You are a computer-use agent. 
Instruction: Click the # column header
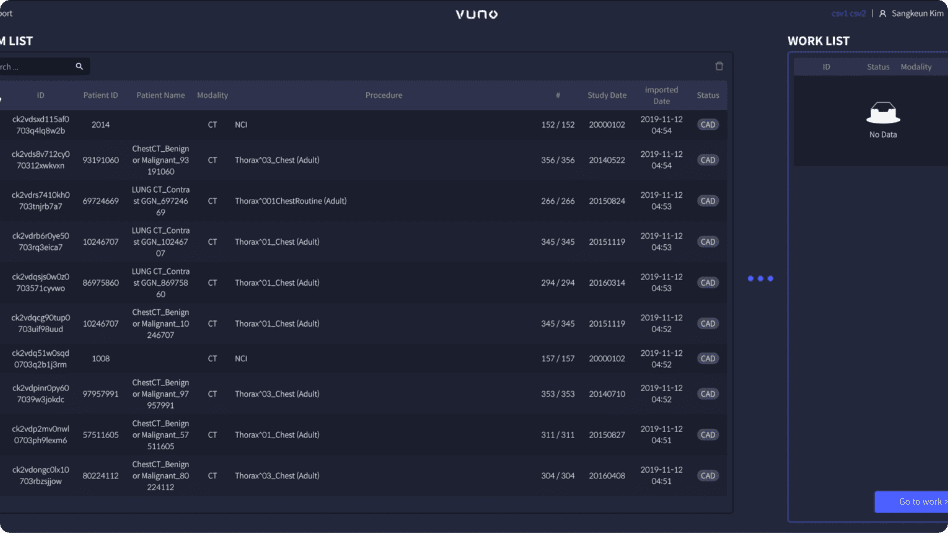(558, 95)
